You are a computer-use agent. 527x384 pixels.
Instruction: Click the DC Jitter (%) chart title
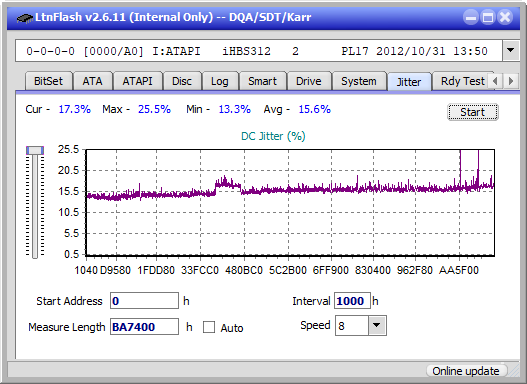coord(273,136)
